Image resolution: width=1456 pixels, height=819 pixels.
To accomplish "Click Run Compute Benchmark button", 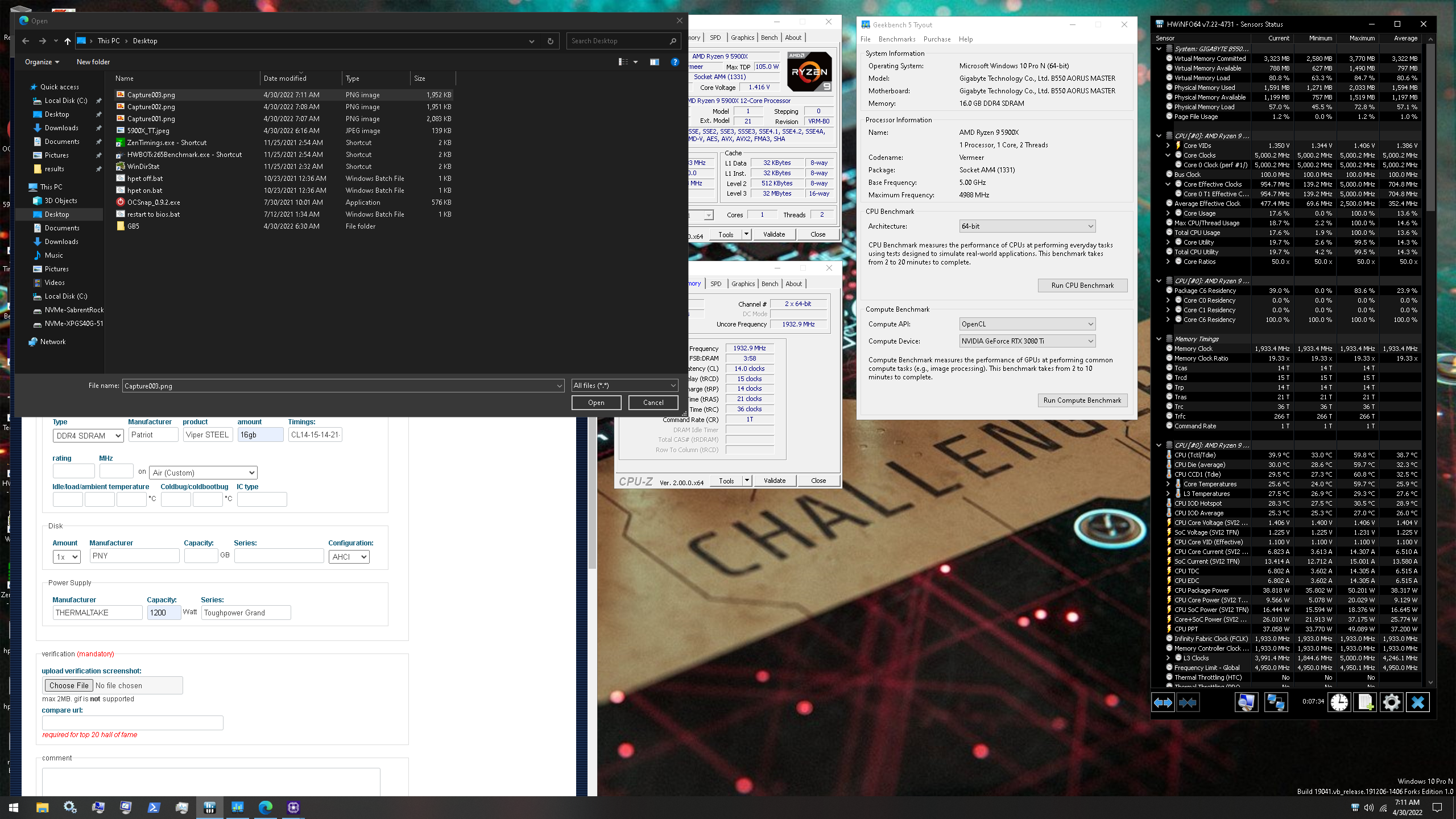I will 1082,400.
